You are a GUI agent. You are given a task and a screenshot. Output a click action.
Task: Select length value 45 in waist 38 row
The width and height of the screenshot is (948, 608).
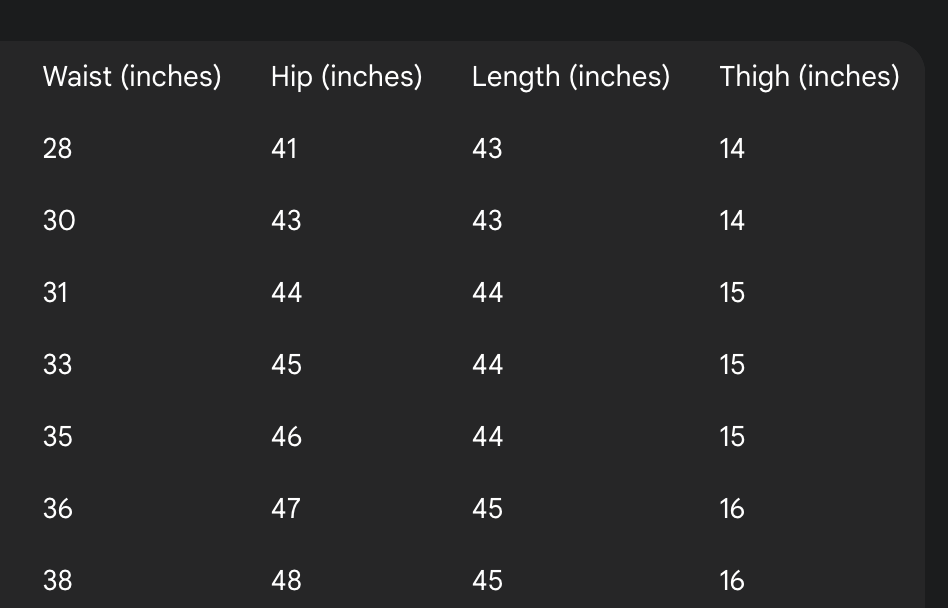(x=487, y=580)
